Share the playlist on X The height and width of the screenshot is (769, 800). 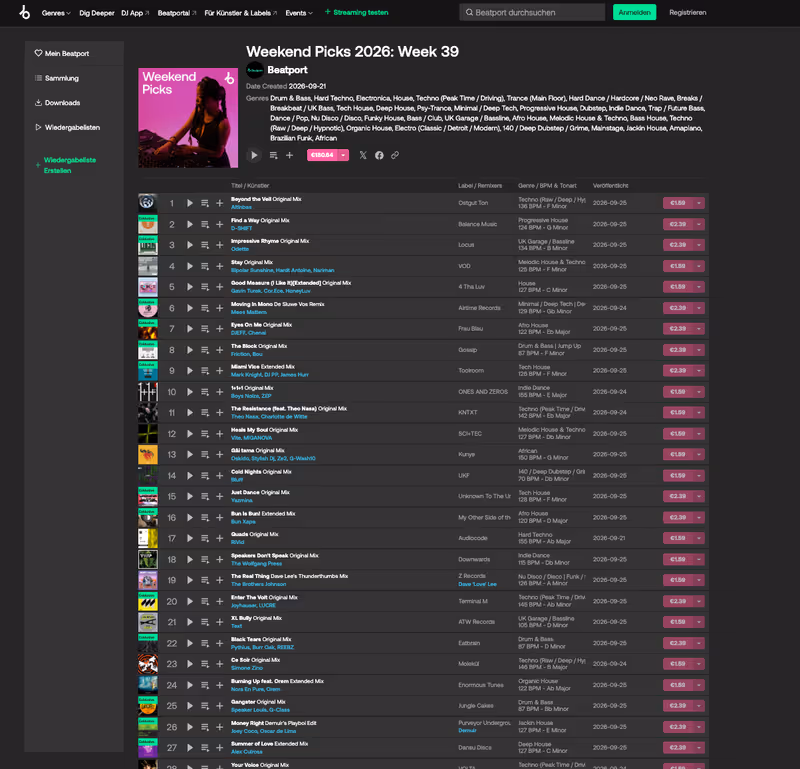(x=363, y=155)
